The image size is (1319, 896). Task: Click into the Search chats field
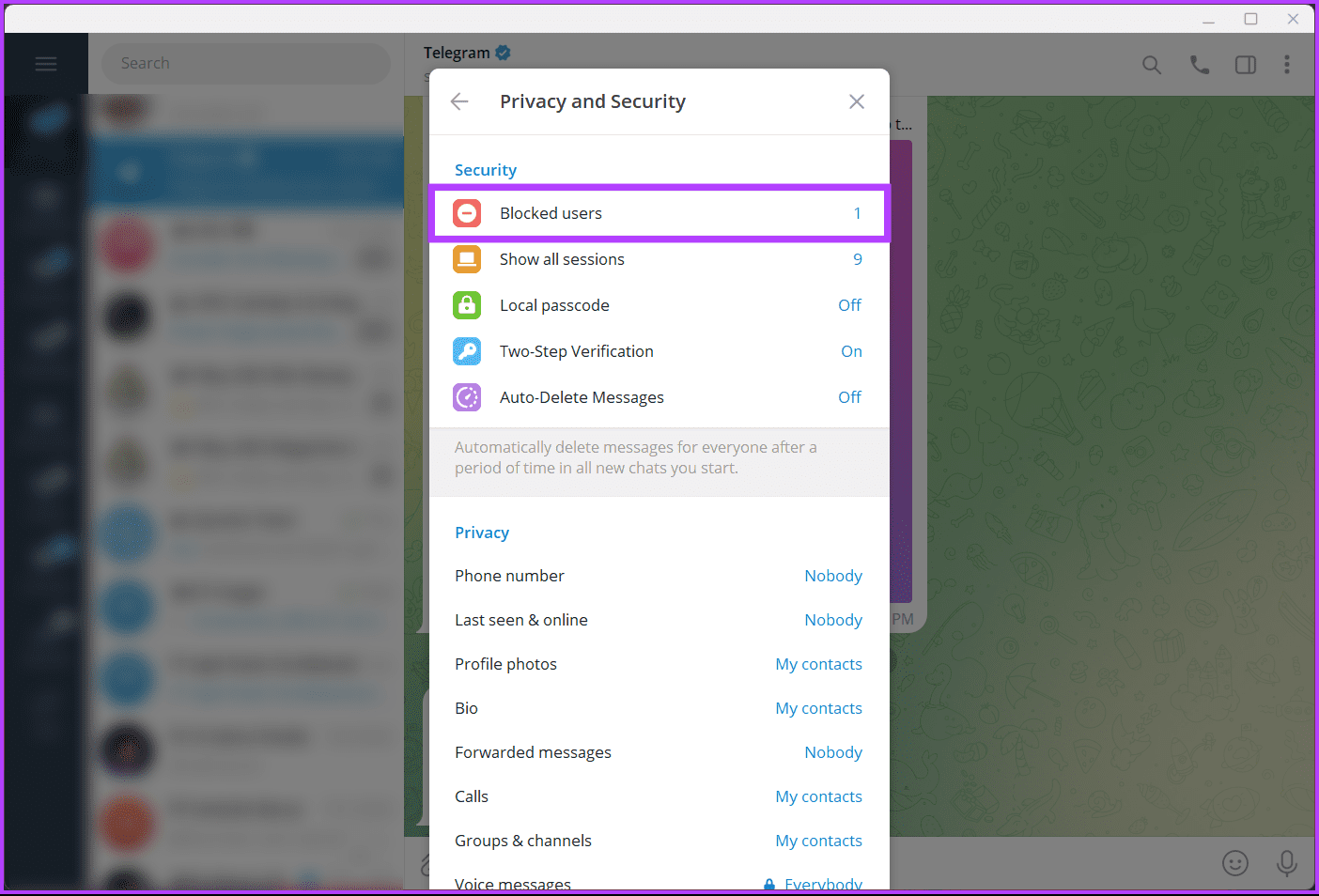tap(246, 63)
